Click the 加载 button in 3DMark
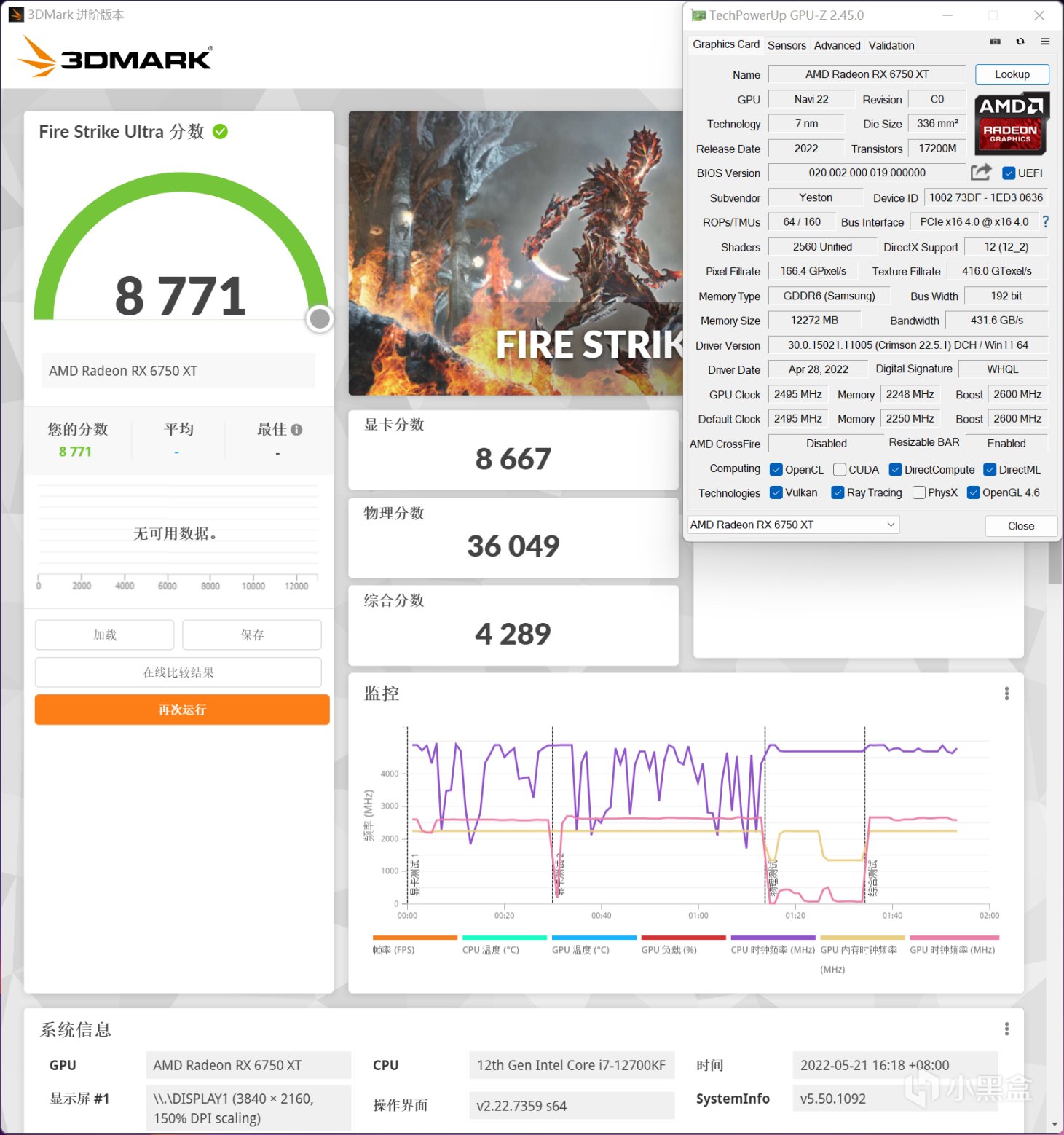The width and height of the screenshot is (1064, 1135). 104,635
